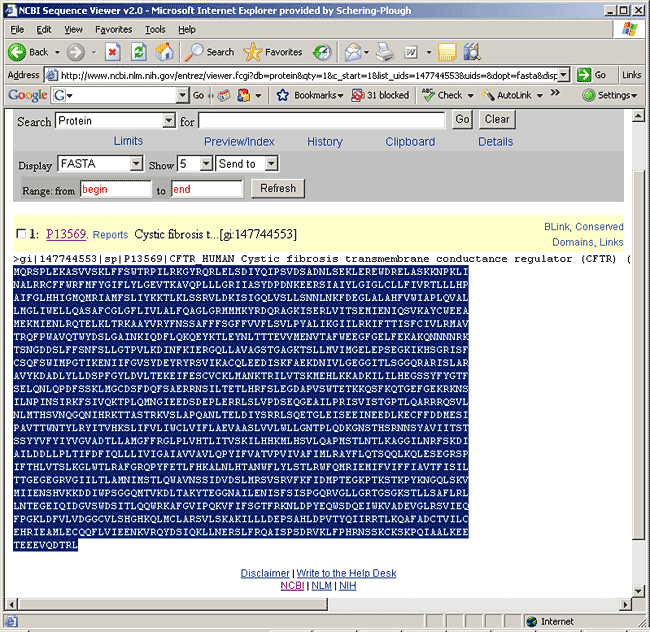Print the page with the printer icon
Screen dimensions: 650x632
tap(384, 52)
